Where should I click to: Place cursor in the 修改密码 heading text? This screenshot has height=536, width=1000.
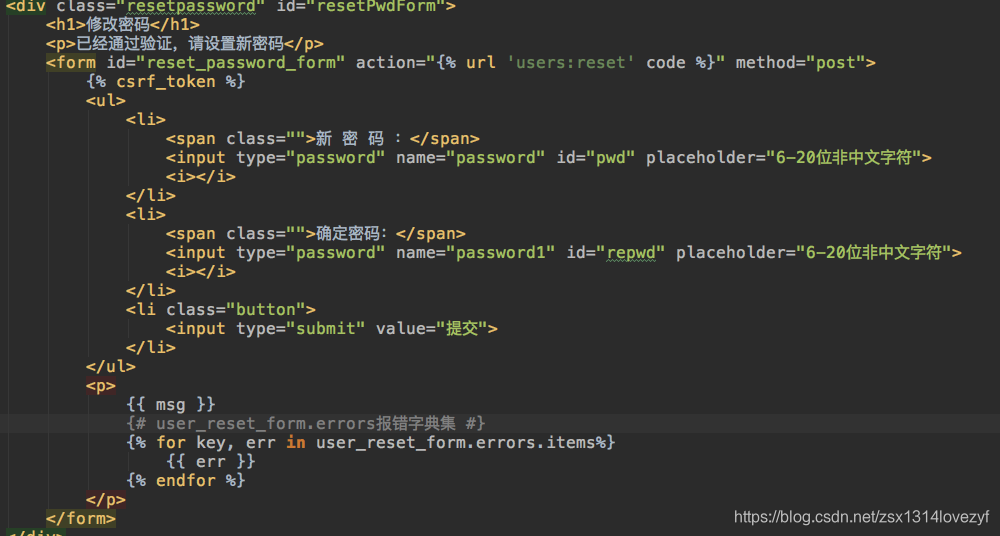point(118,25)
